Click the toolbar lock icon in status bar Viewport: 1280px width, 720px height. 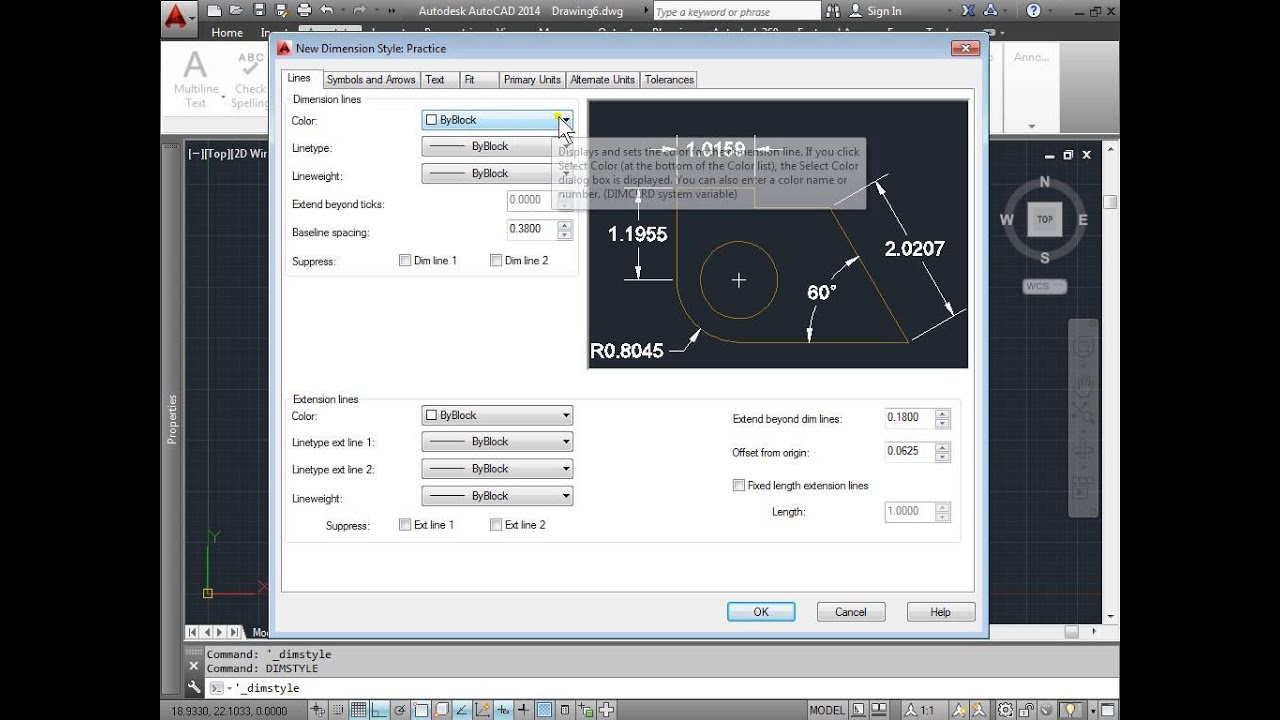pos(1025,710)
